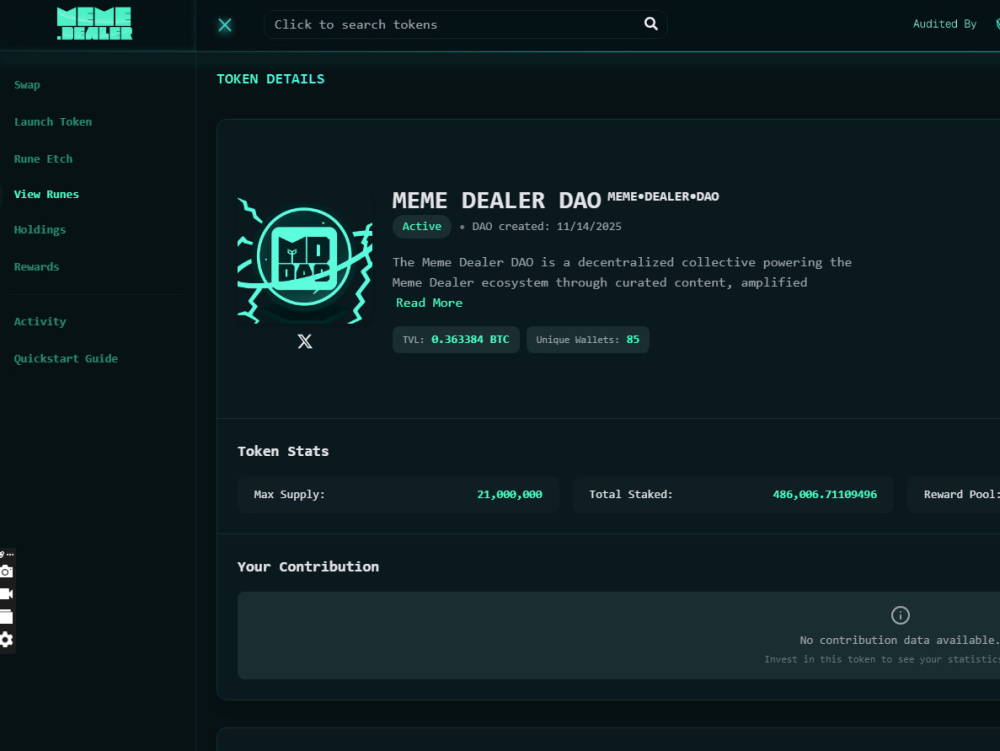Focus the token search field
1000x751 pixels.
coord(466,24)
